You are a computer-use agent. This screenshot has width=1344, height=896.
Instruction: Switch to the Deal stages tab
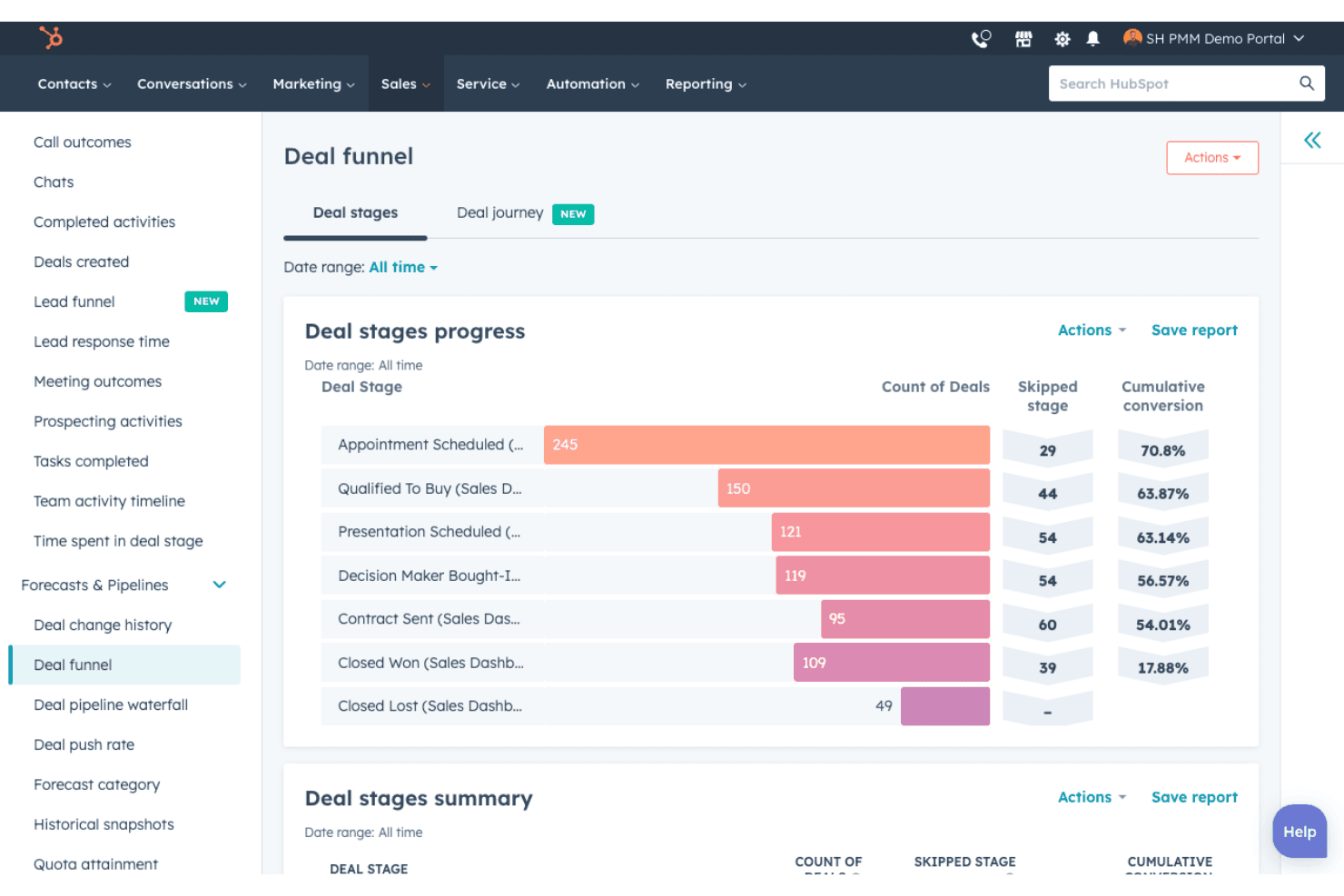(x=355, y=213)
